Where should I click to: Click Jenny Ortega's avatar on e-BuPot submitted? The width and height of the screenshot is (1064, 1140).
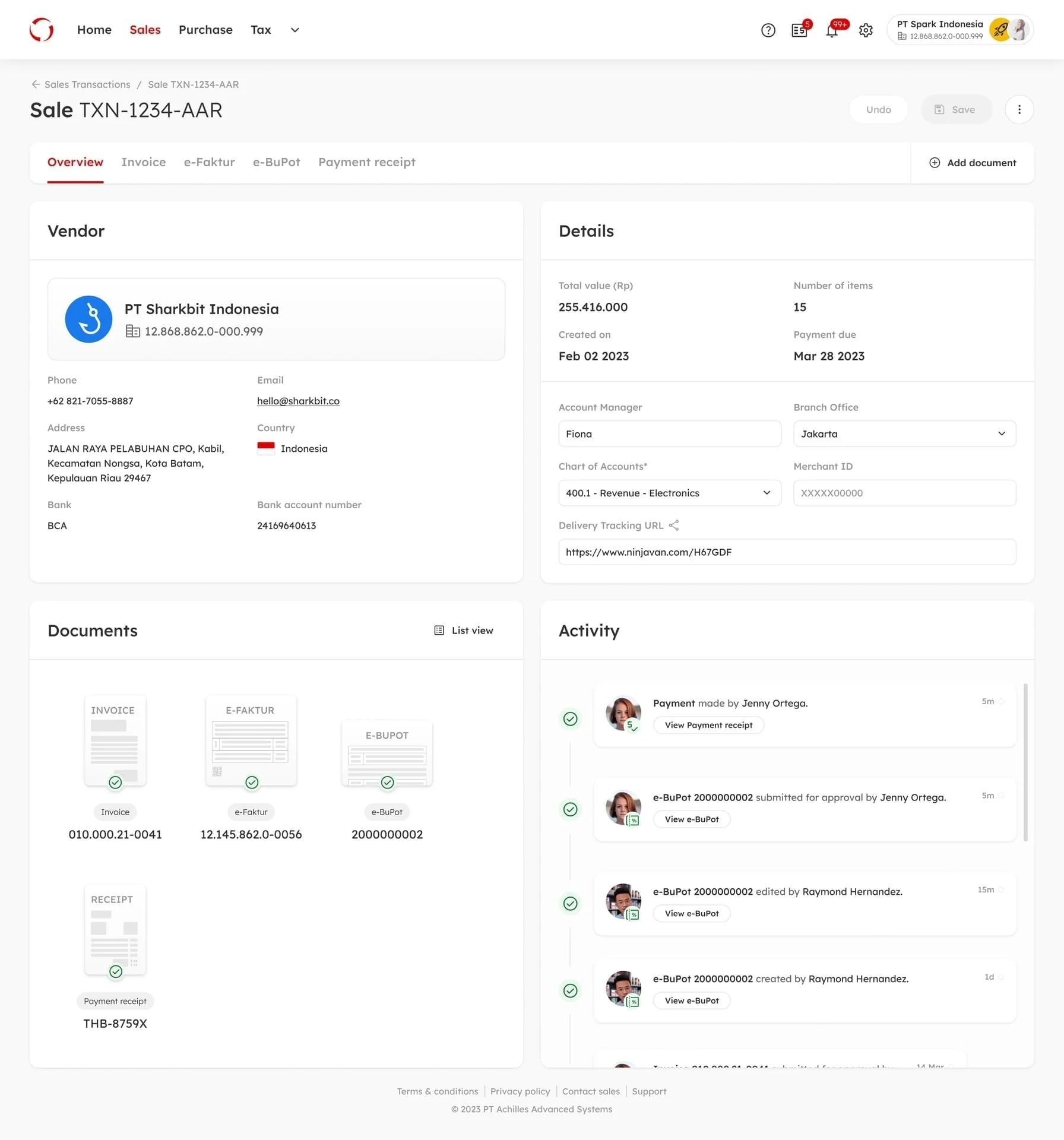(623, 807)
